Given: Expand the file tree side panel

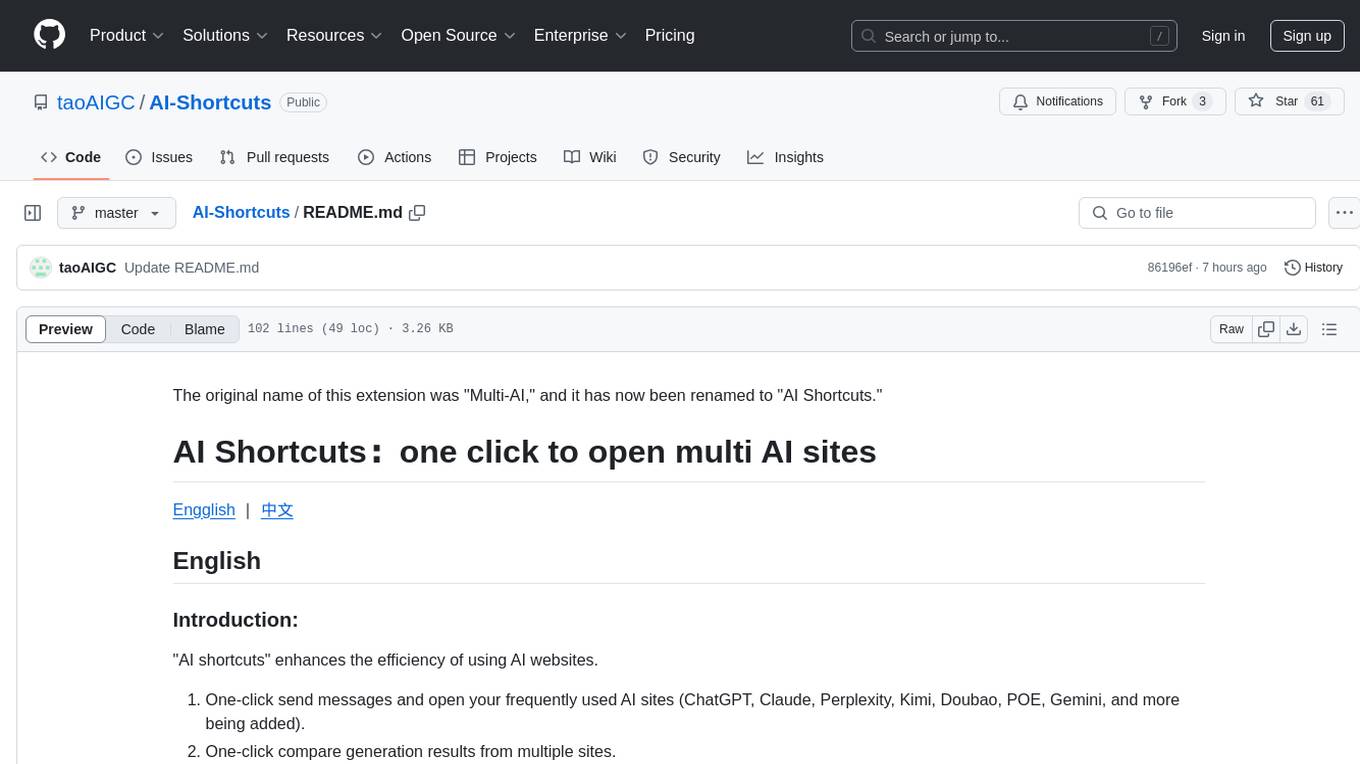Looking at the screenshot, I should [33, 213].
